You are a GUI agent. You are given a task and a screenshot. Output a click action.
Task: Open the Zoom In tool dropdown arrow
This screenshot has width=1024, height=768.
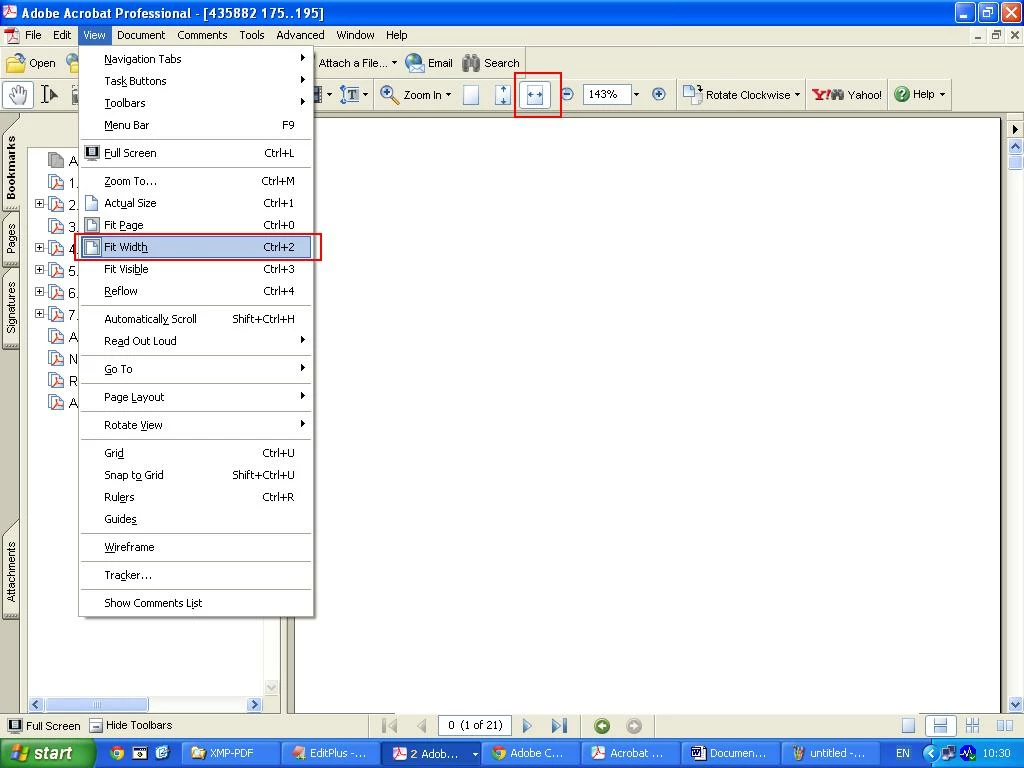tap(448, 95)
